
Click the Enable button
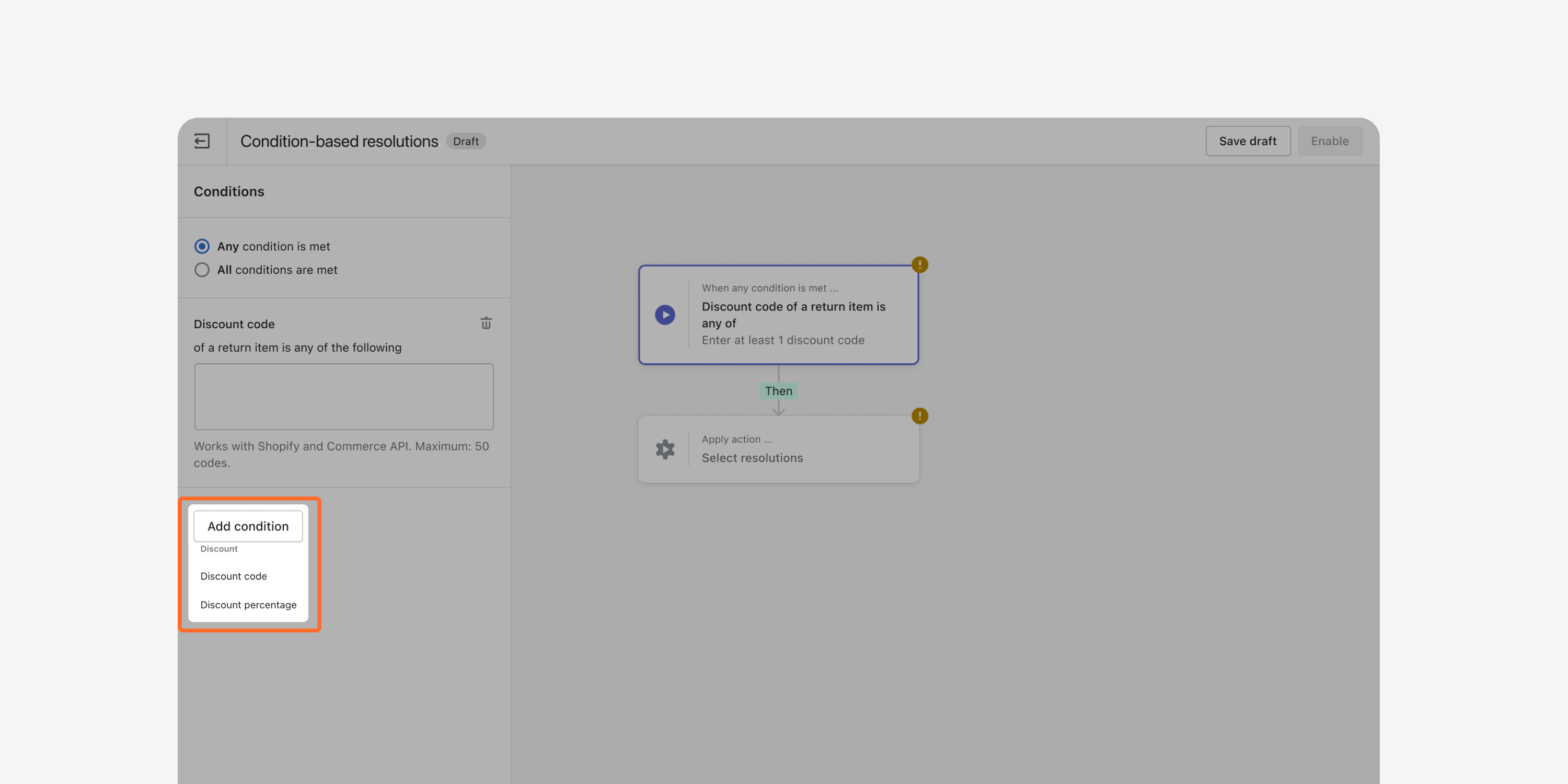click(x=1329, y=141)
